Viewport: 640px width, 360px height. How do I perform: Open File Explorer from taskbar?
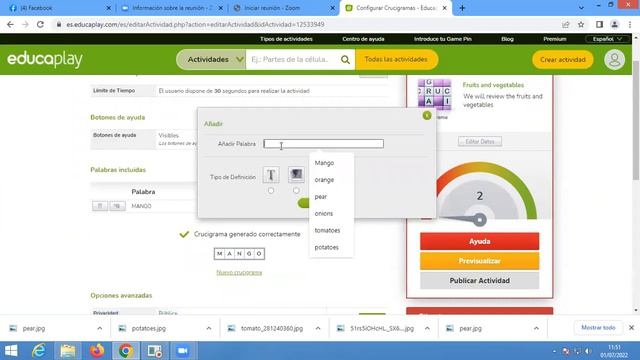point(68,351)
